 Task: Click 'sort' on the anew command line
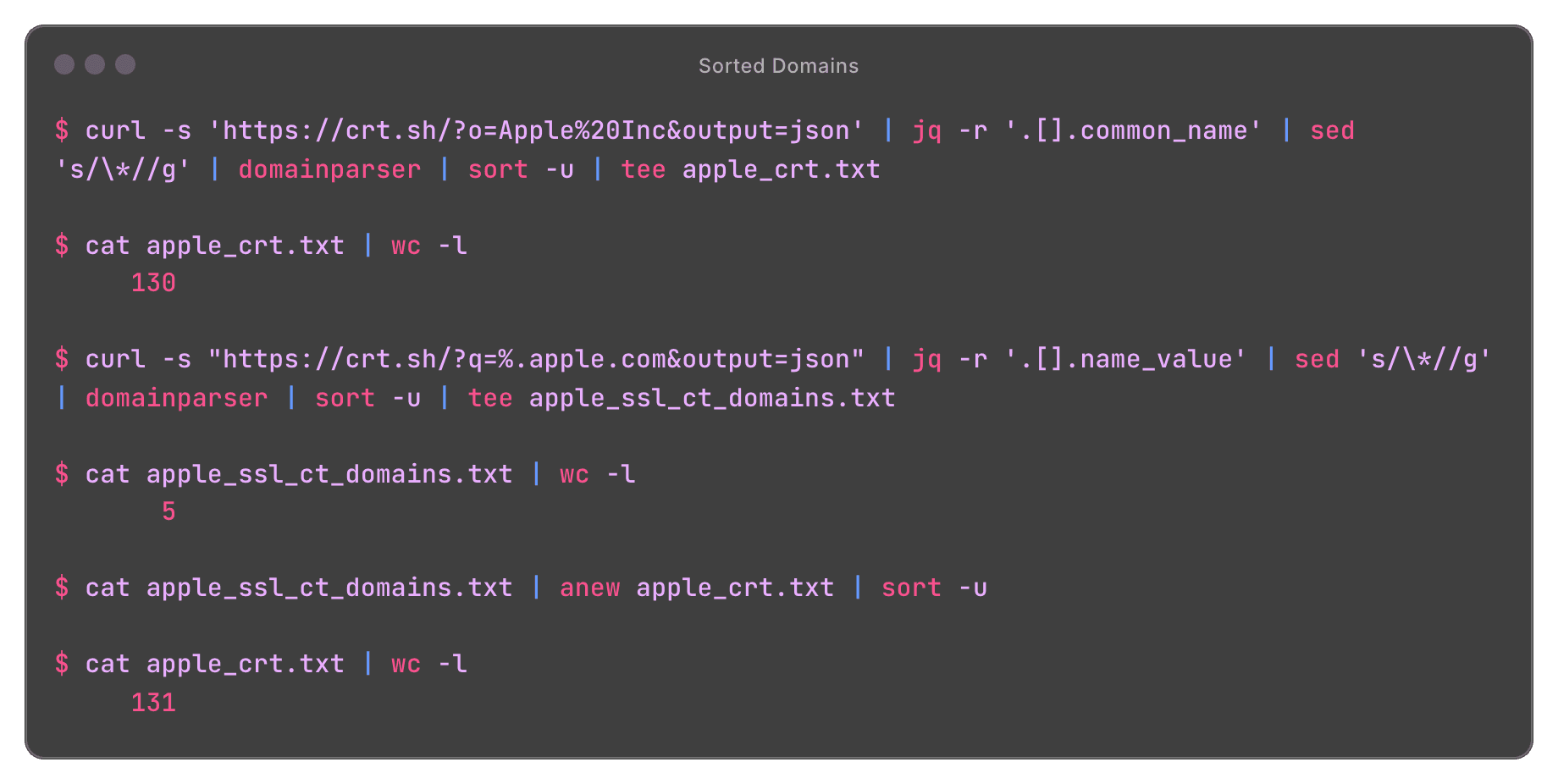coord(911,588)
